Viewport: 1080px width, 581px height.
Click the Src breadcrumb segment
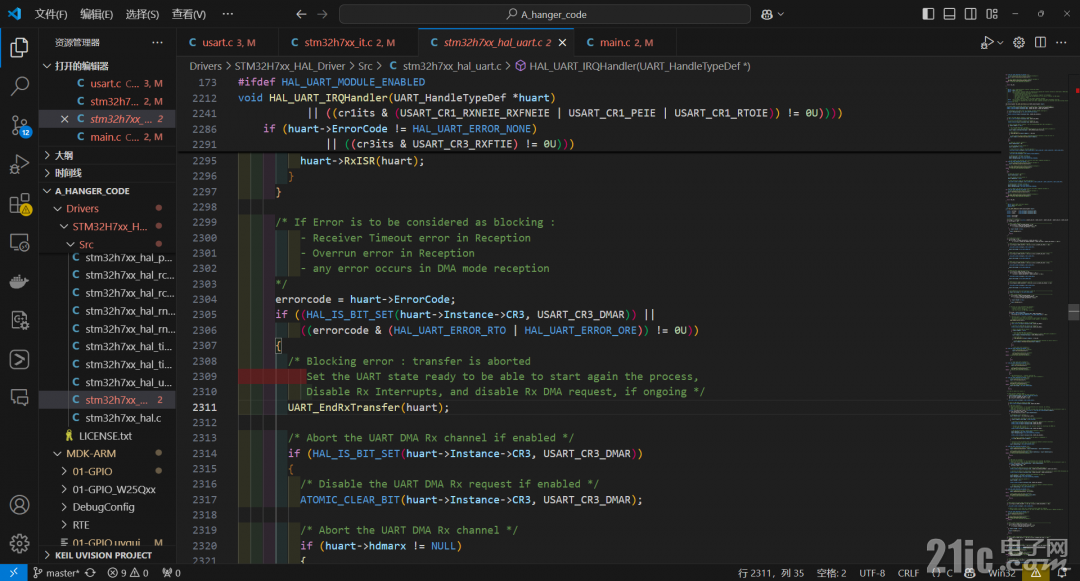coord(365,66)
